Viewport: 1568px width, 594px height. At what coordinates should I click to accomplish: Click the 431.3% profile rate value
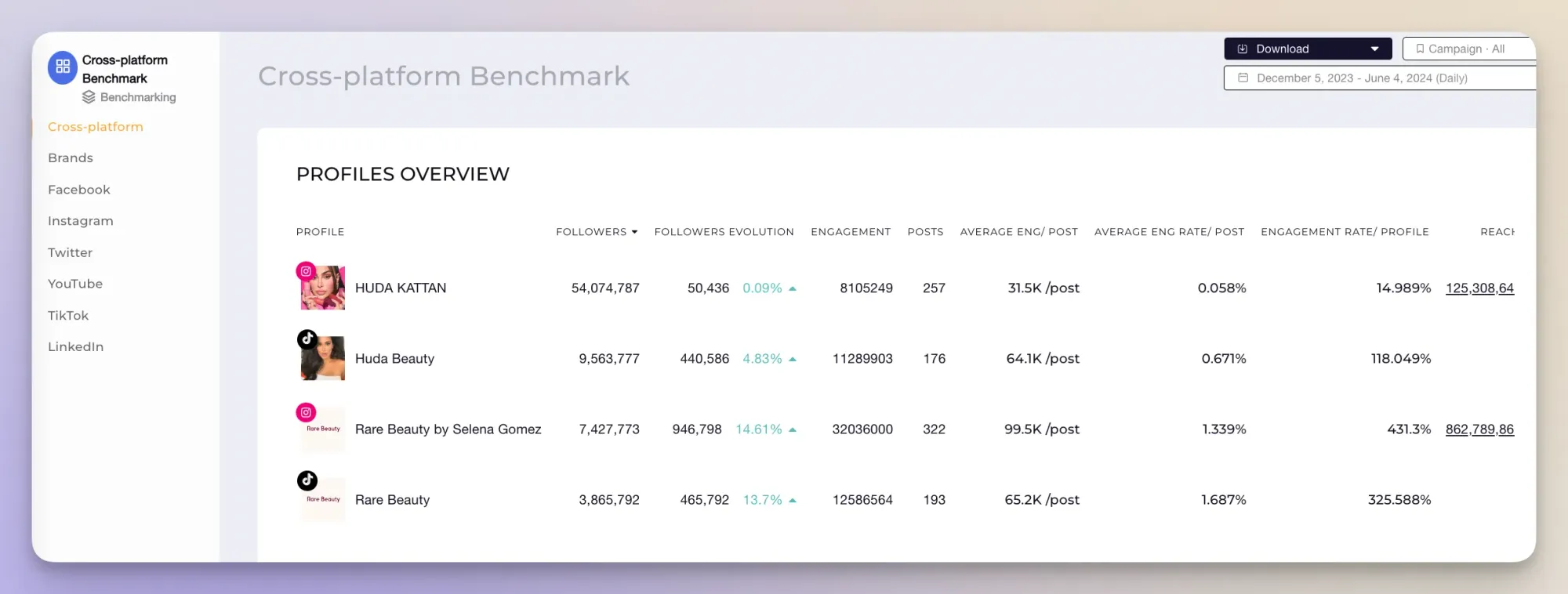pyautogui.click(x=1409, y=429)
